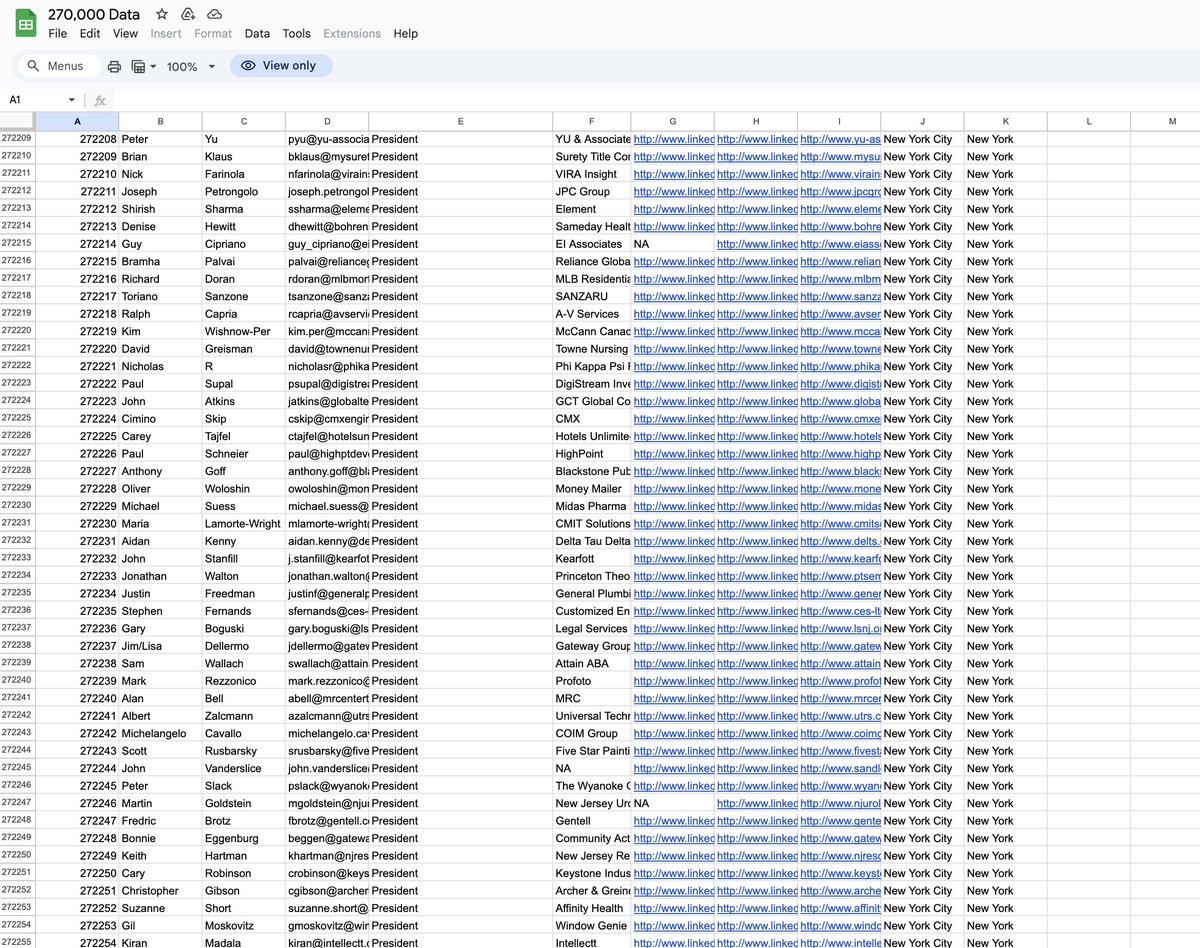Screen dimensions: 1200x948
Task: Select column F header
Action: click(x=591, y=122)
